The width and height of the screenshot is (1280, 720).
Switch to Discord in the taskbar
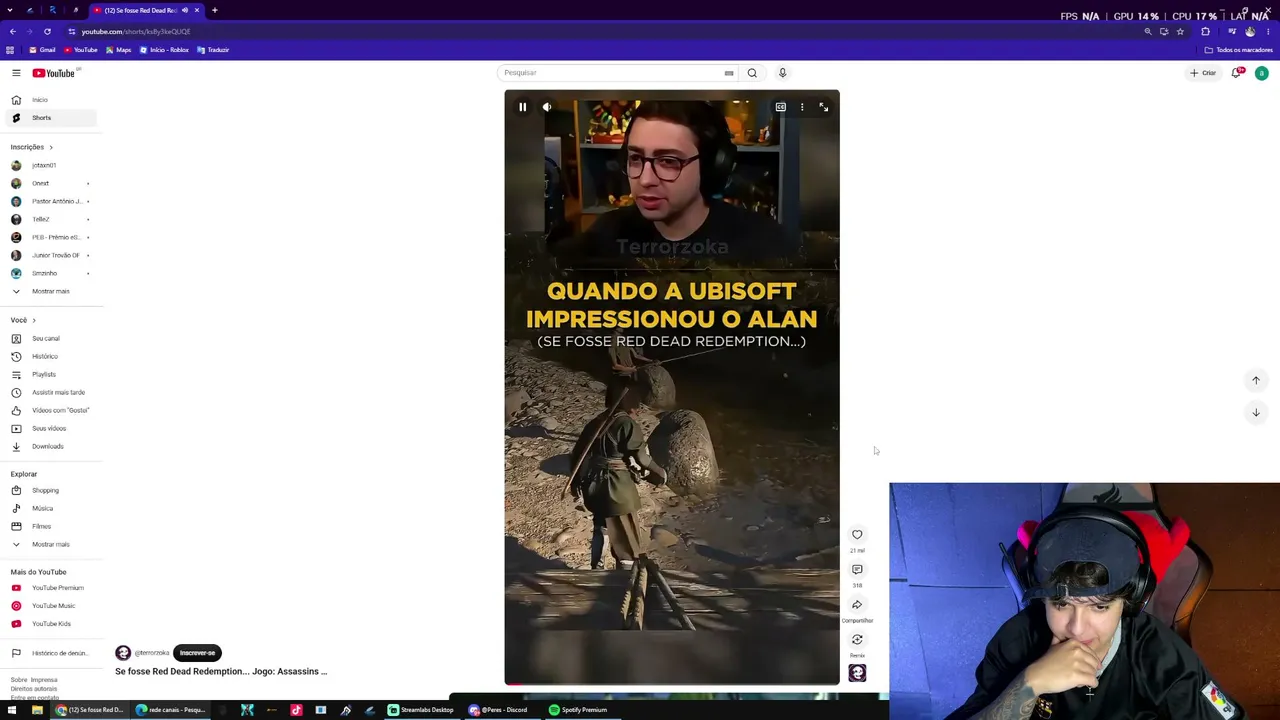[498, 710]
